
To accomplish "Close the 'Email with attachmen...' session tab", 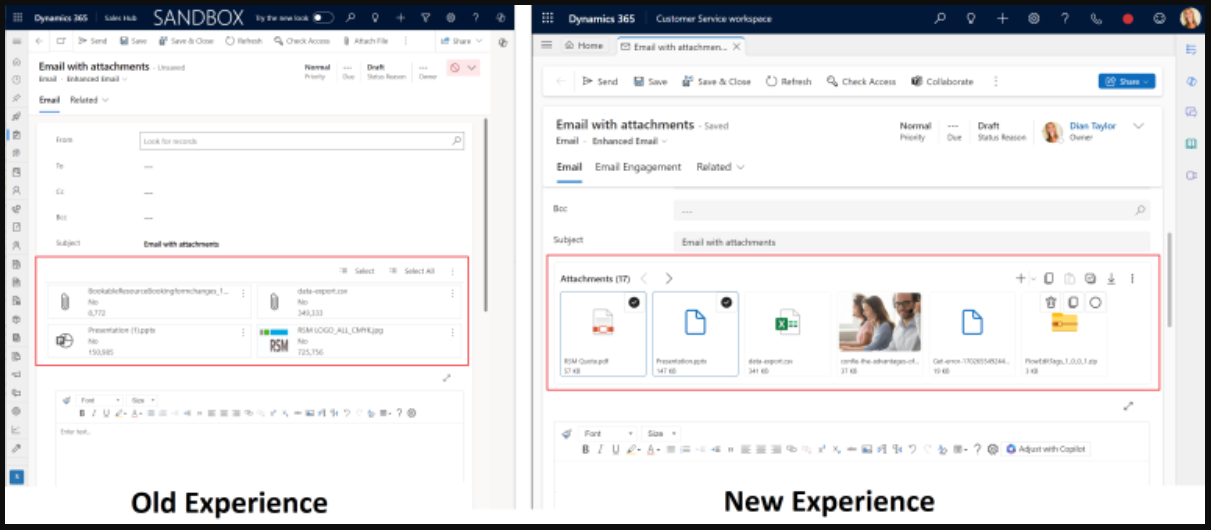I will 737,46.
